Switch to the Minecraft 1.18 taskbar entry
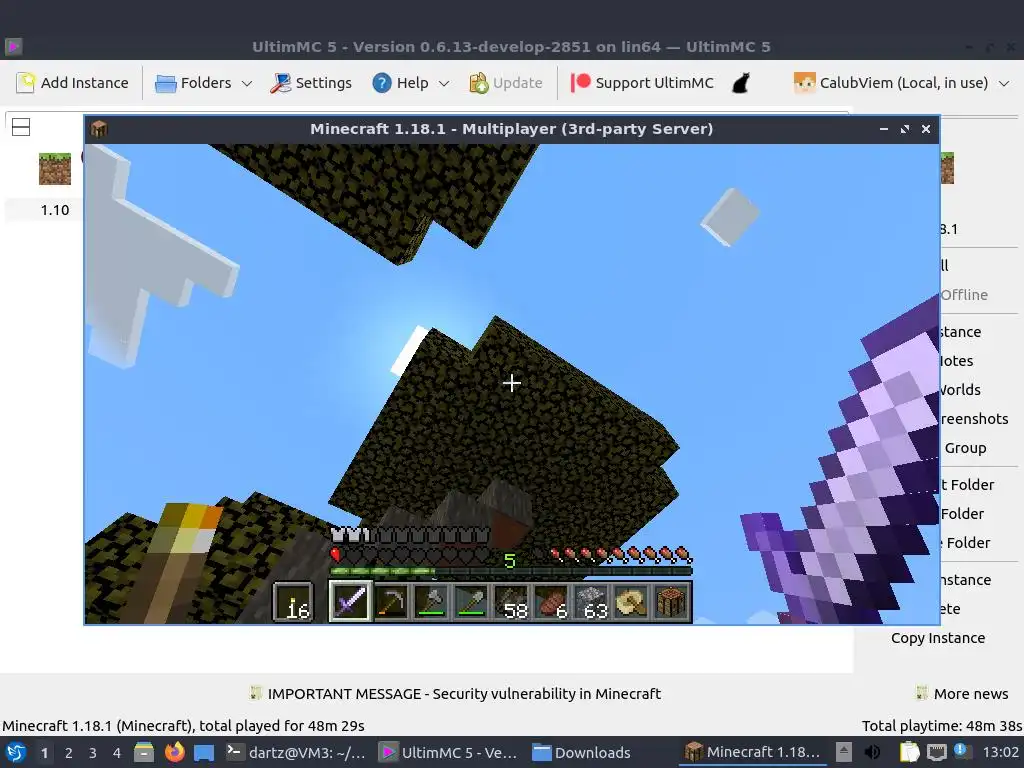 [752, 752]
